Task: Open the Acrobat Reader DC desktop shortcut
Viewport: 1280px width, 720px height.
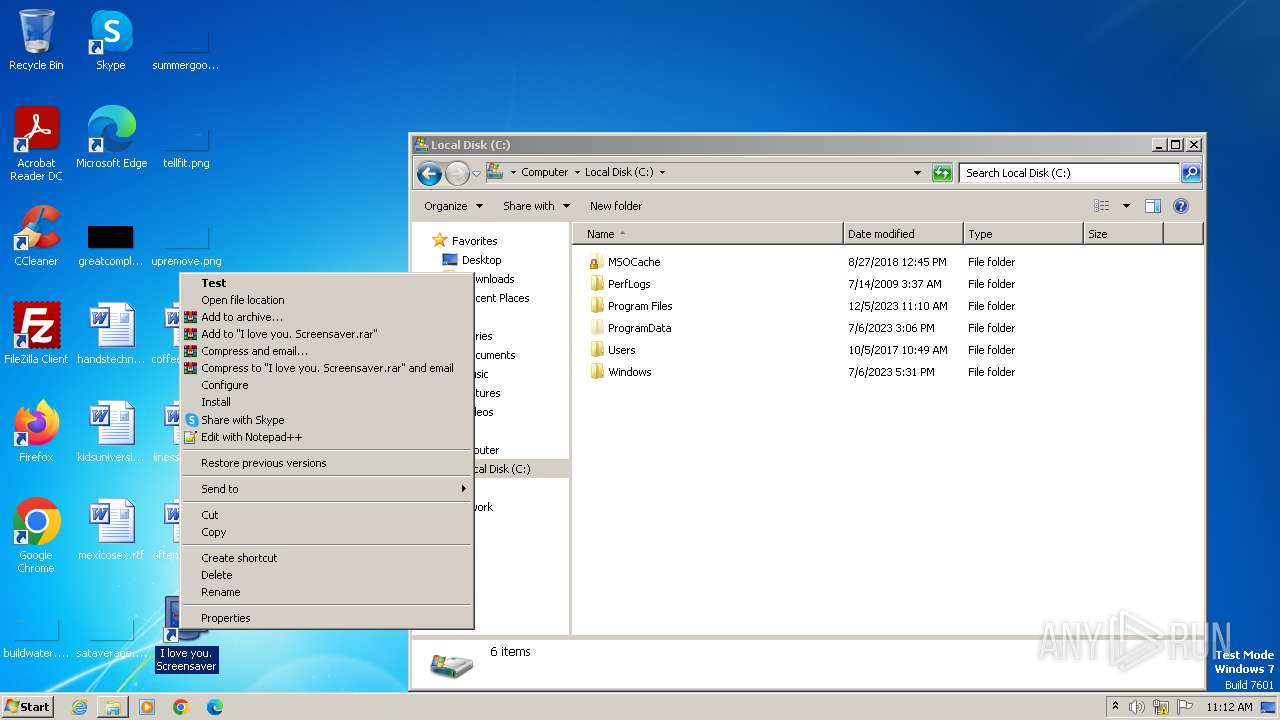Action: [x=36, y=144]
